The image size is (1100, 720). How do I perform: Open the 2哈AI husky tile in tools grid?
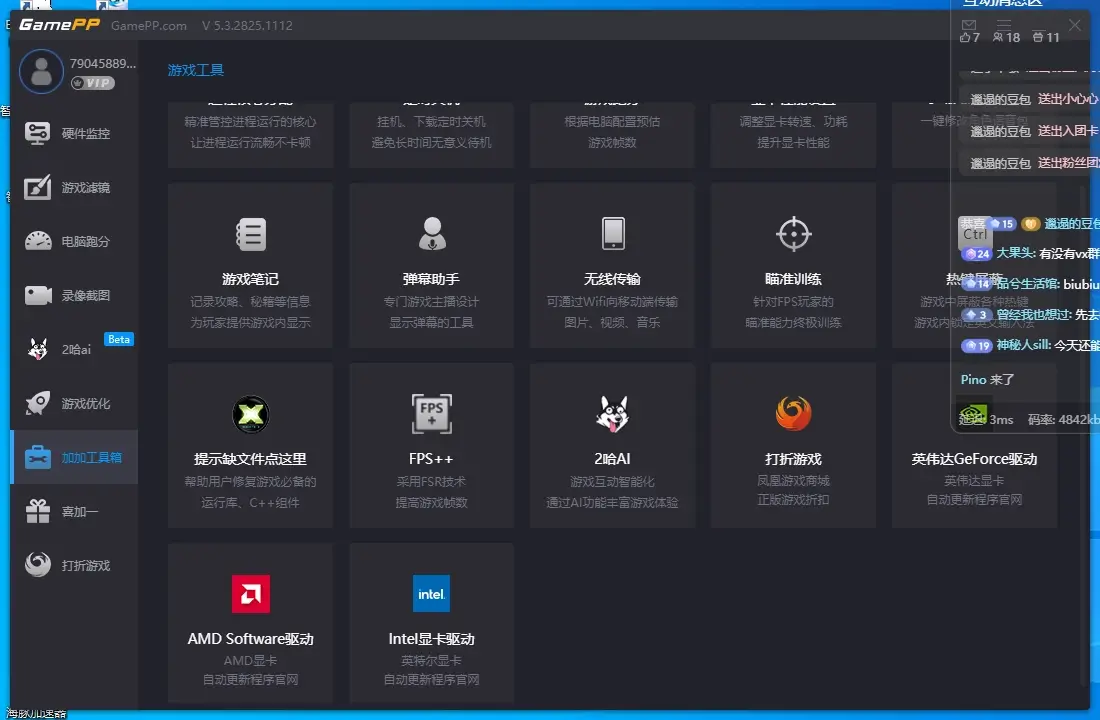[x=613, y=414]
